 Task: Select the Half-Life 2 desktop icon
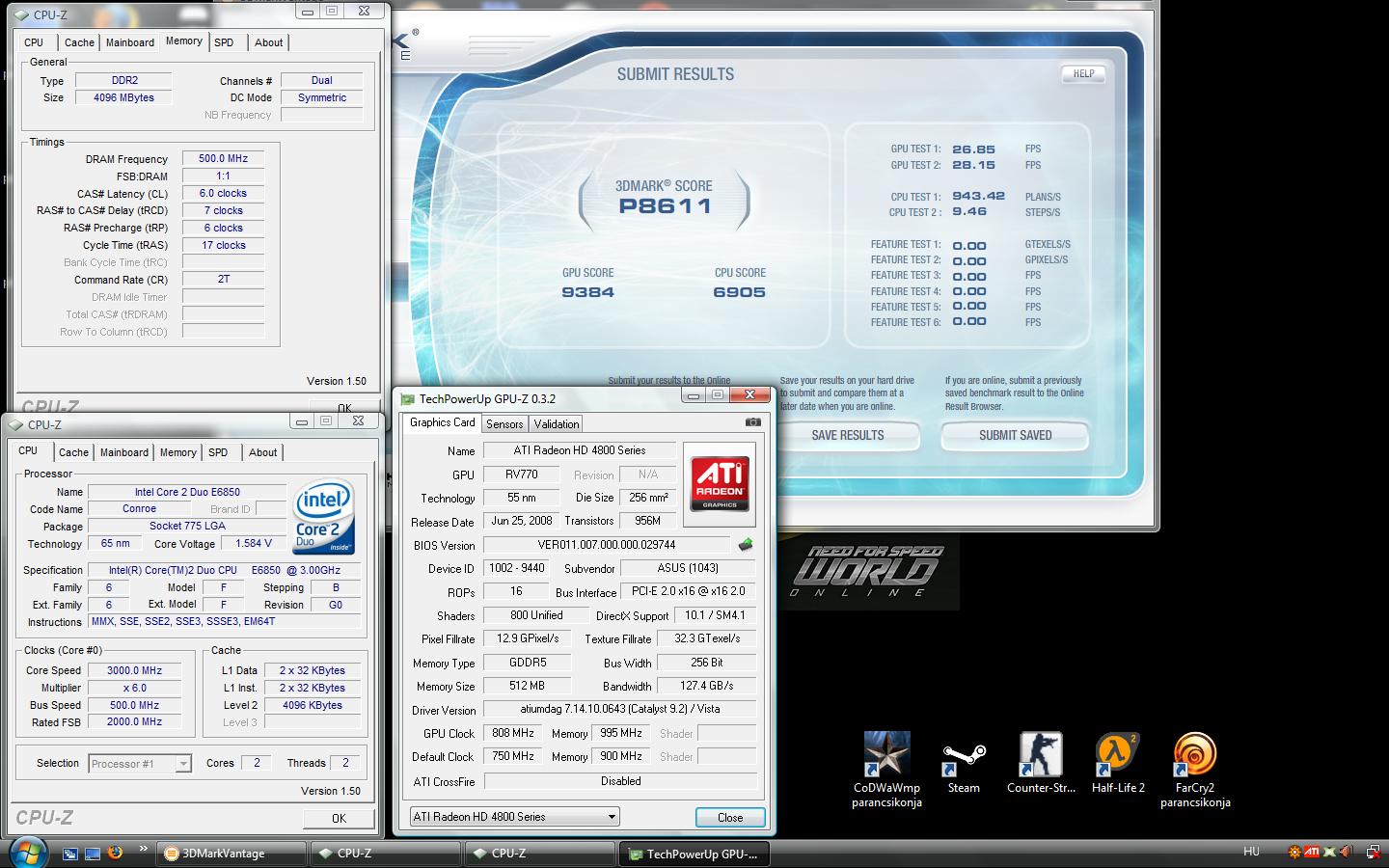coord(1118,764)
